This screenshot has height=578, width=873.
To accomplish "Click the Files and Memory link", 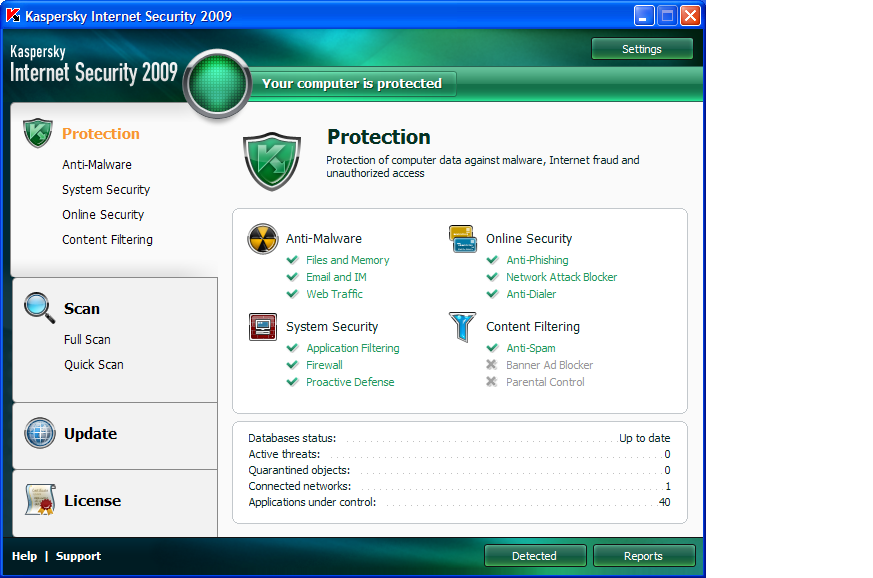I will pyautogui.click(x=348, y=260).
